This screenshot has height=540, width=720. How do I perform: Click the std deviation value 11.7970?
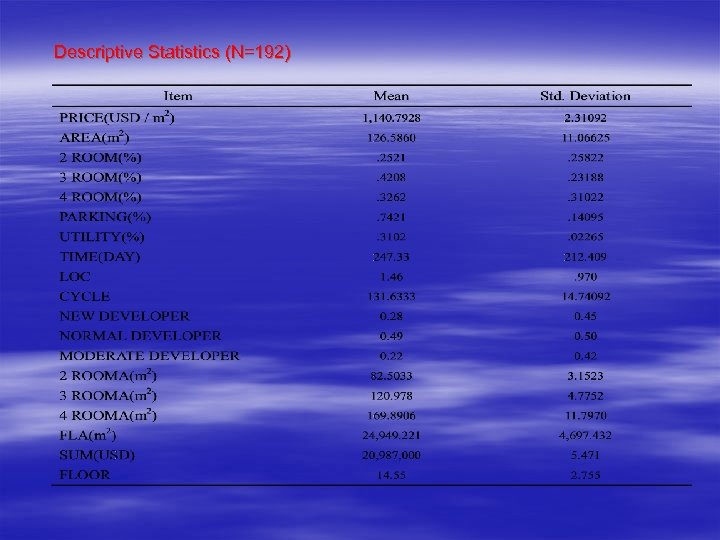click(x=585, y=416)
